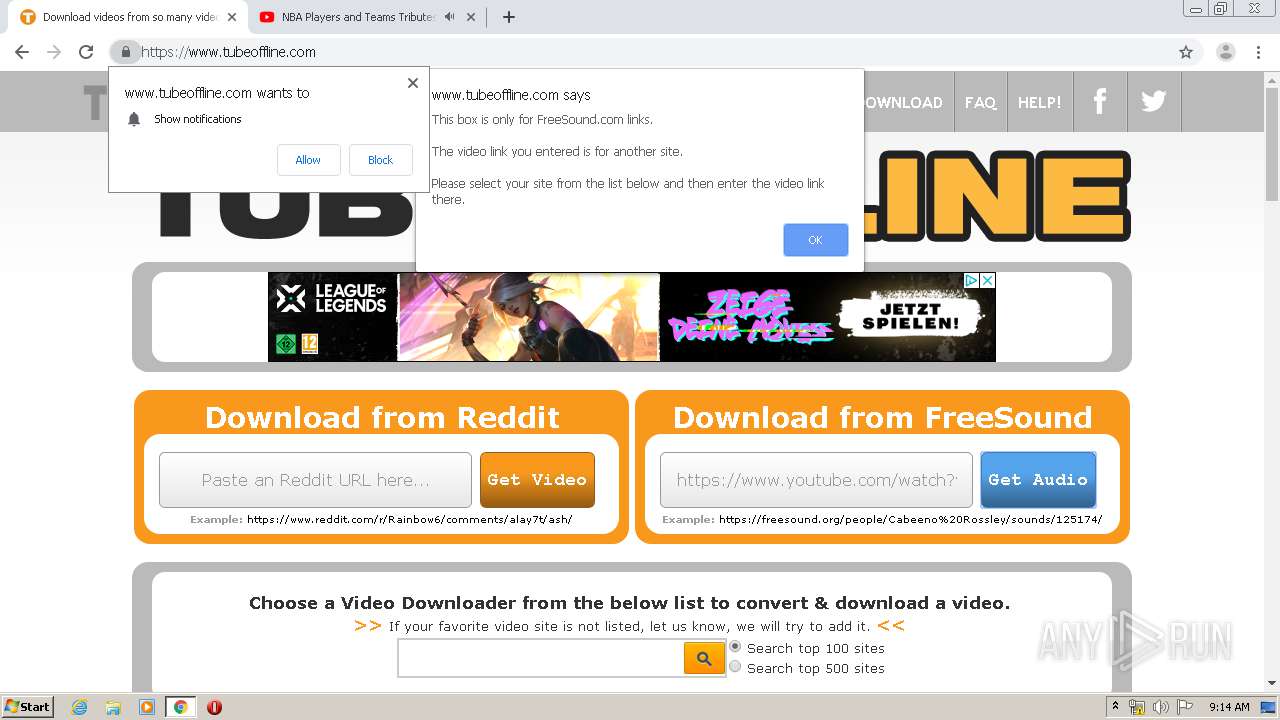Screen dimensions: 1280x720
Task: Reload the page with the refresh icon
Action: coord(86,52)
